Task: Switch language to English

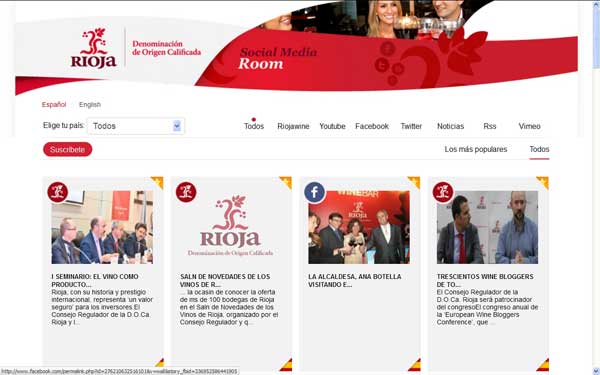Action: tap(90, 104)
